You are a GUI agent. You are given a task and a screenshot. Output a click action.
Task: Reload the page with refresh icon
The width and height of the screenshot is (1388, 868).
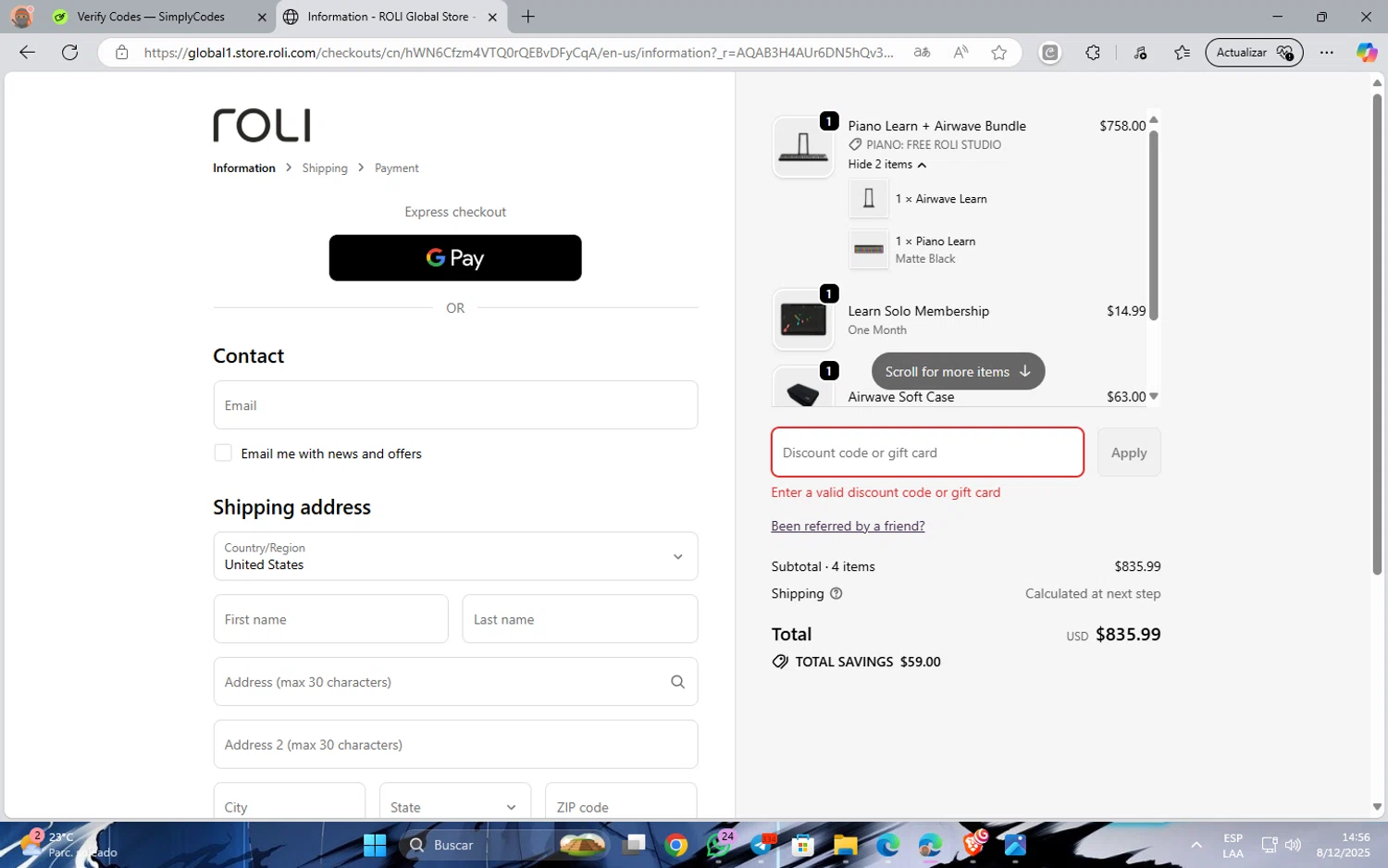(x=69, y=53)
